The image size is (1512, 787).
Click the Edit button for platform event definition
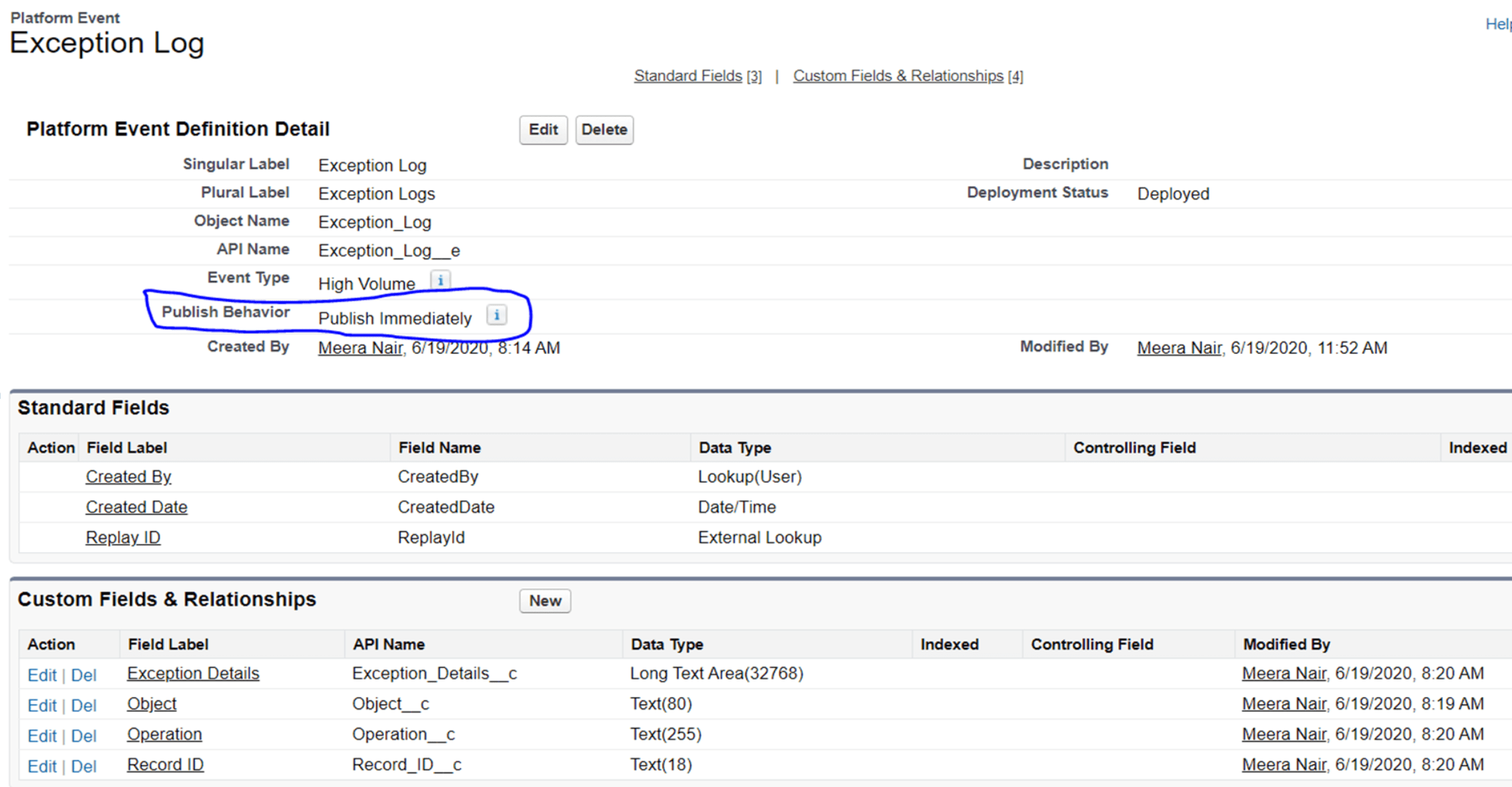click(543, 130)
